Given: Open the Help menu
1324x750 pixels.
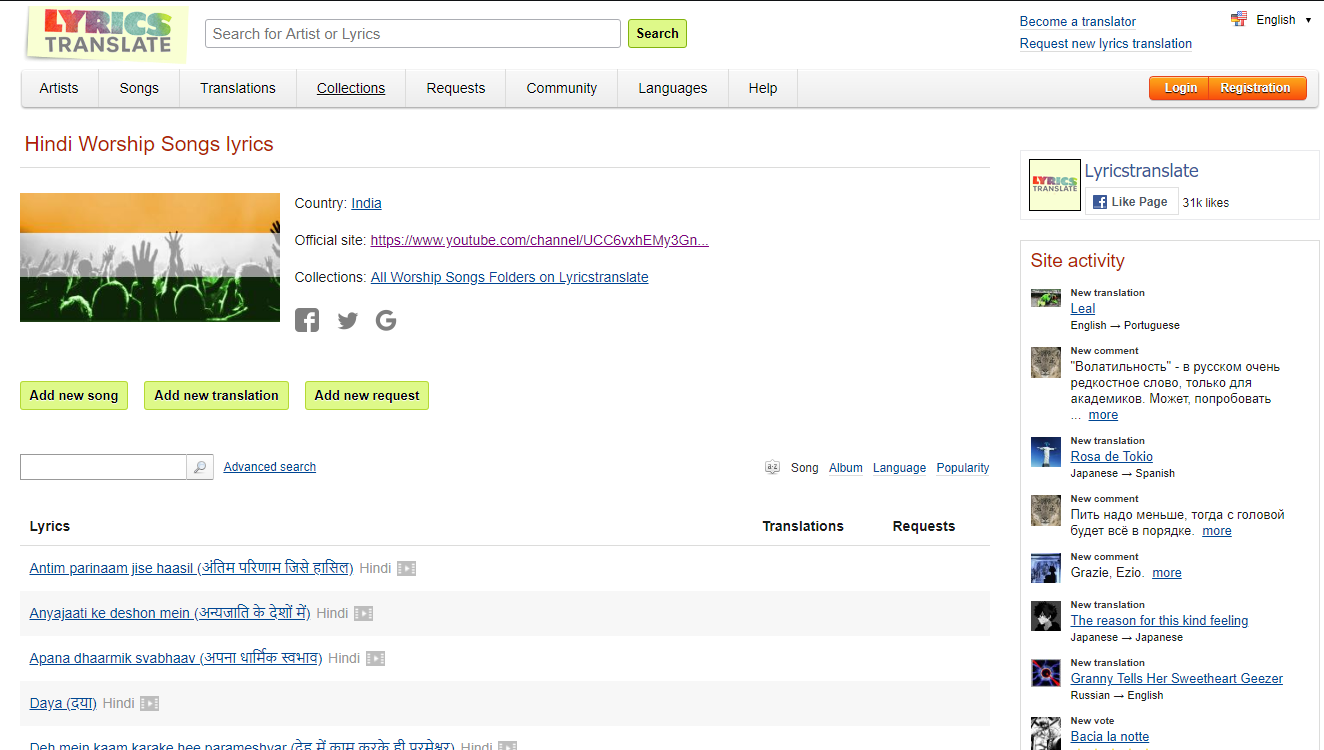Looking at the screenshot, I should (x=763, y=88).
